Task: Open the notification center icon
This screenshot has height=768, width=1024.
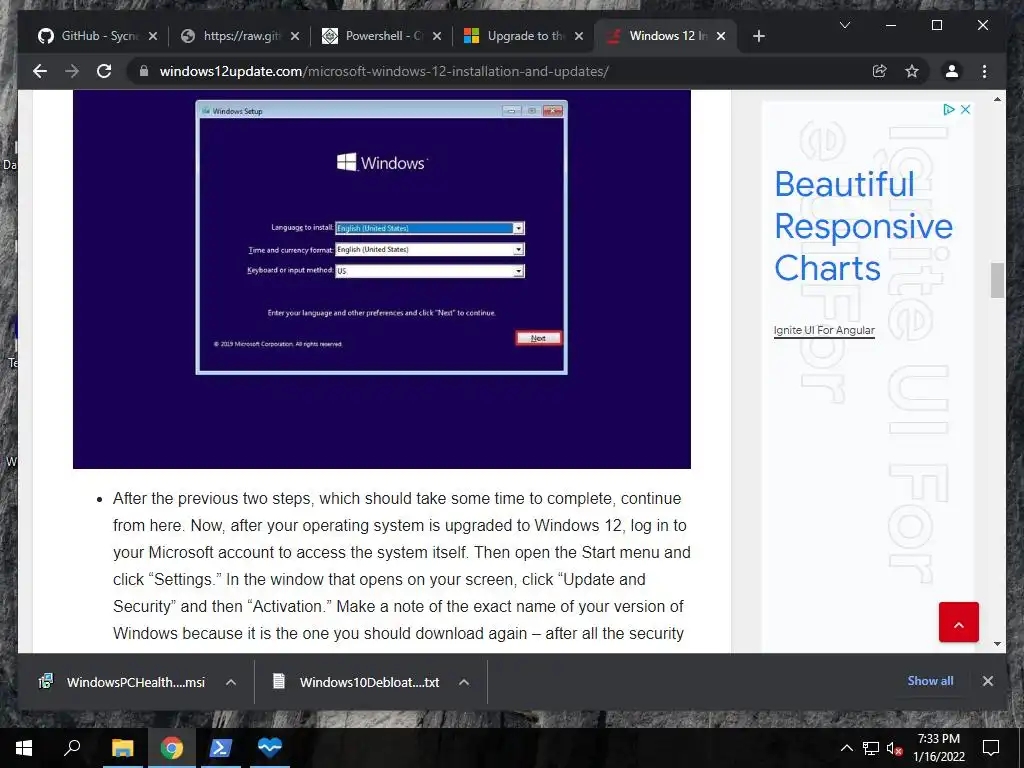Action: pyautogui.click(x=991, y=748)
